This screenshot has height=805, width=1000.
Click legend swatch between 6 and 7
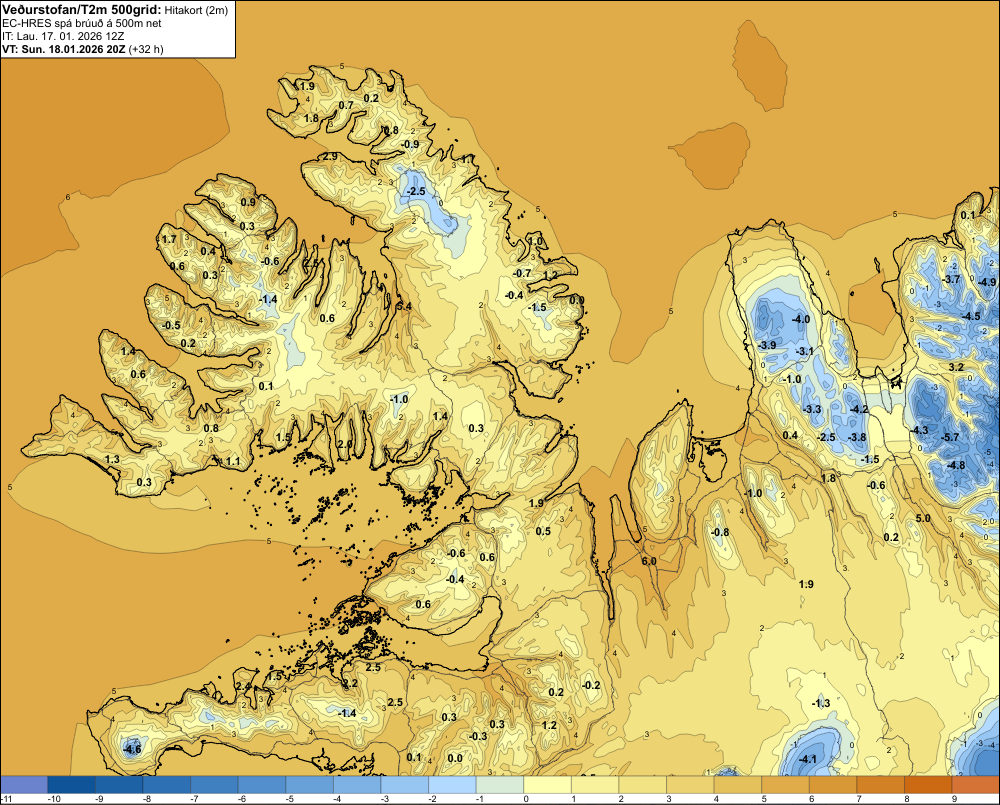tap(833, 784)
